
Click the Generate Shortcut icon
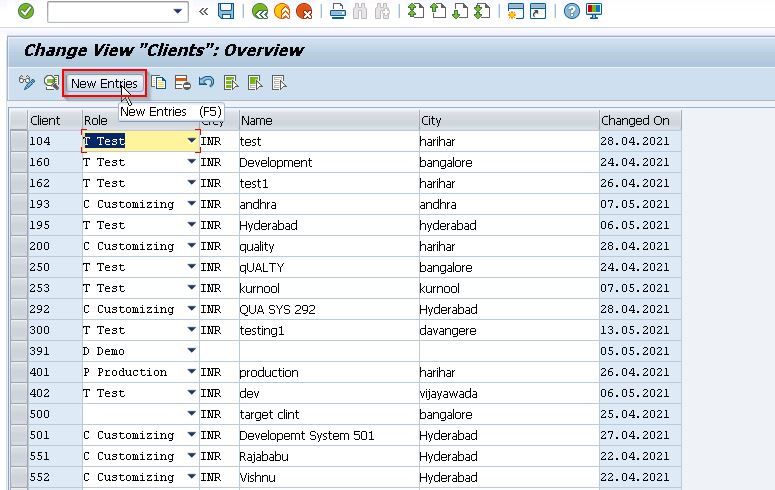click(x=538, y=11)
